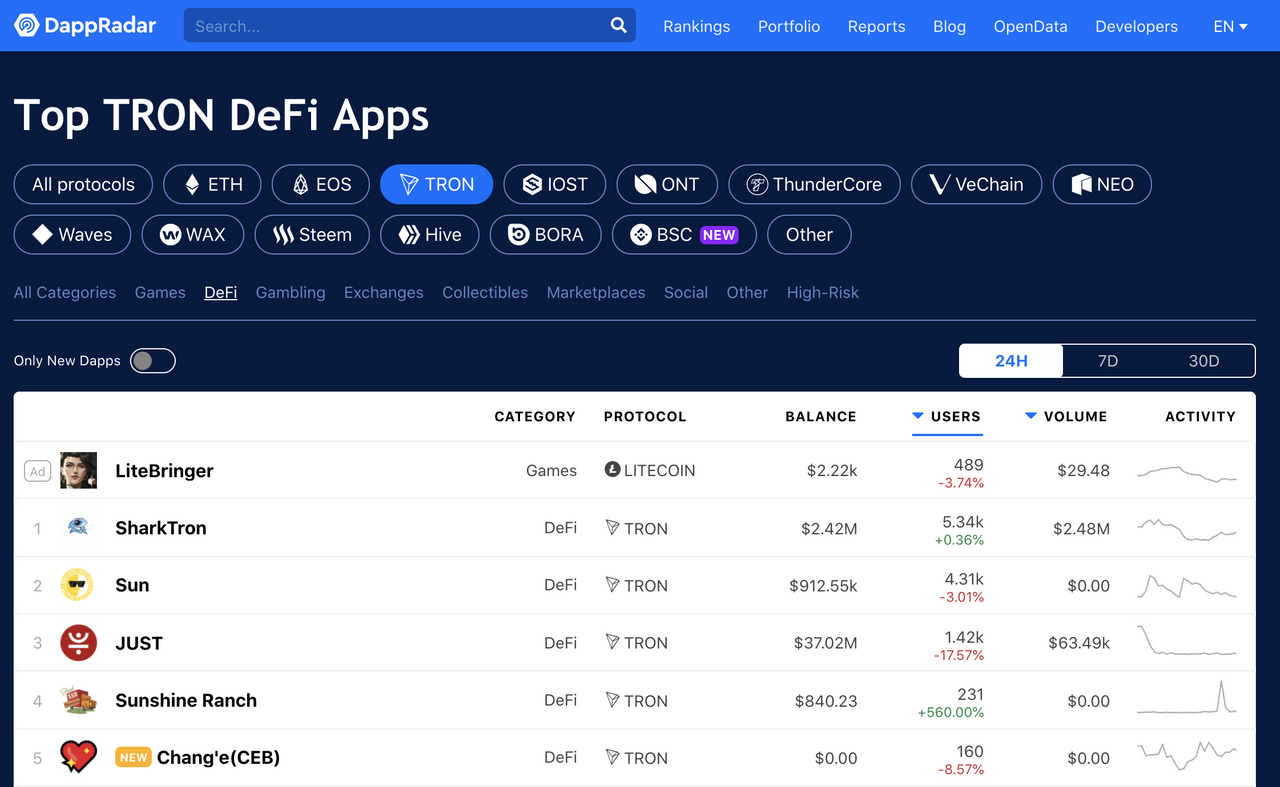The width and height of the screenshot is (1280, 787).
Task: View the SharkTron activity sparkline chart
Action: click(1187, 529)
